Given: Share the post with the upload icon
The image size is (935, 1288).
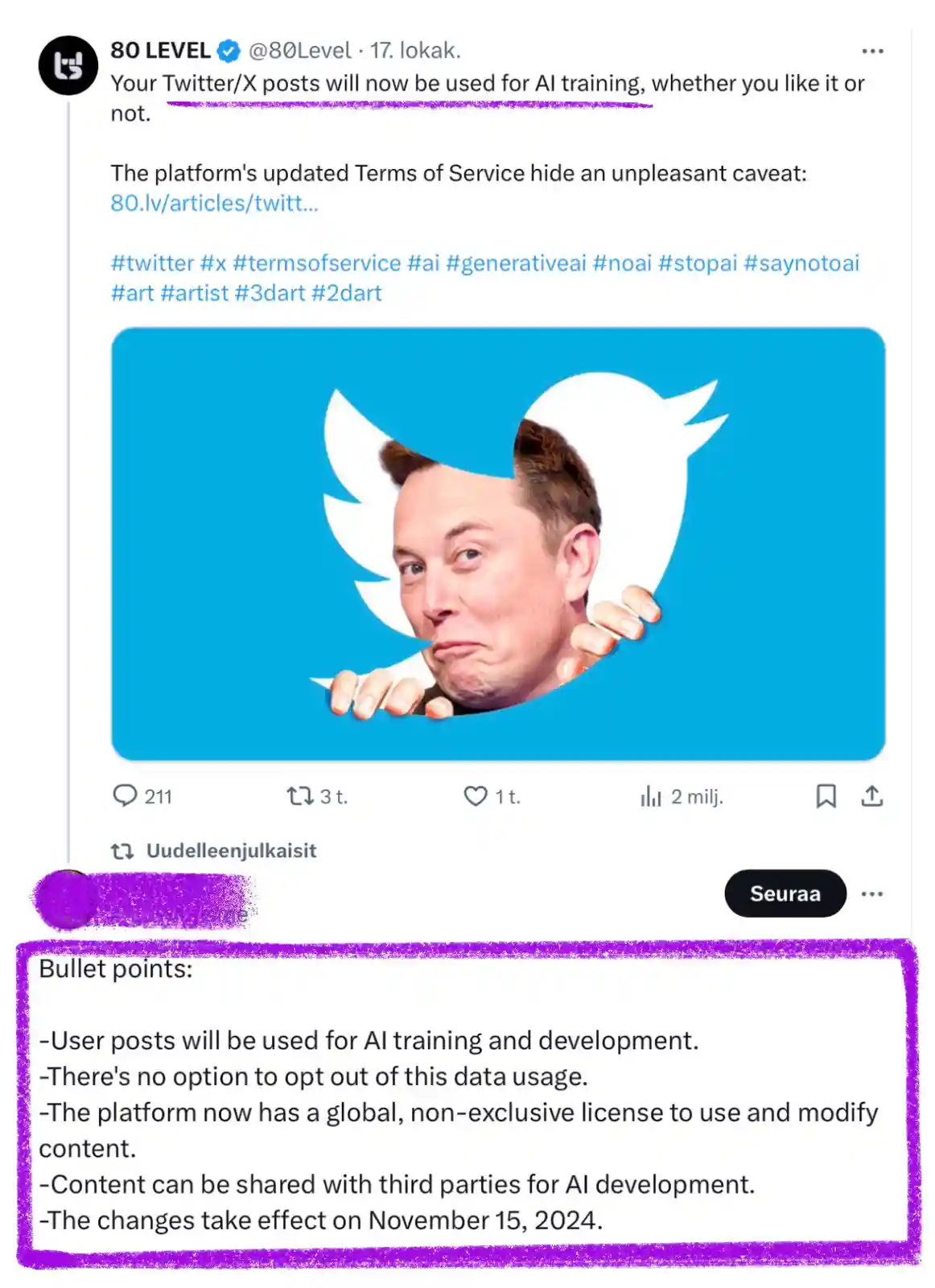Looking at the screenshot, I should [872, 796].
